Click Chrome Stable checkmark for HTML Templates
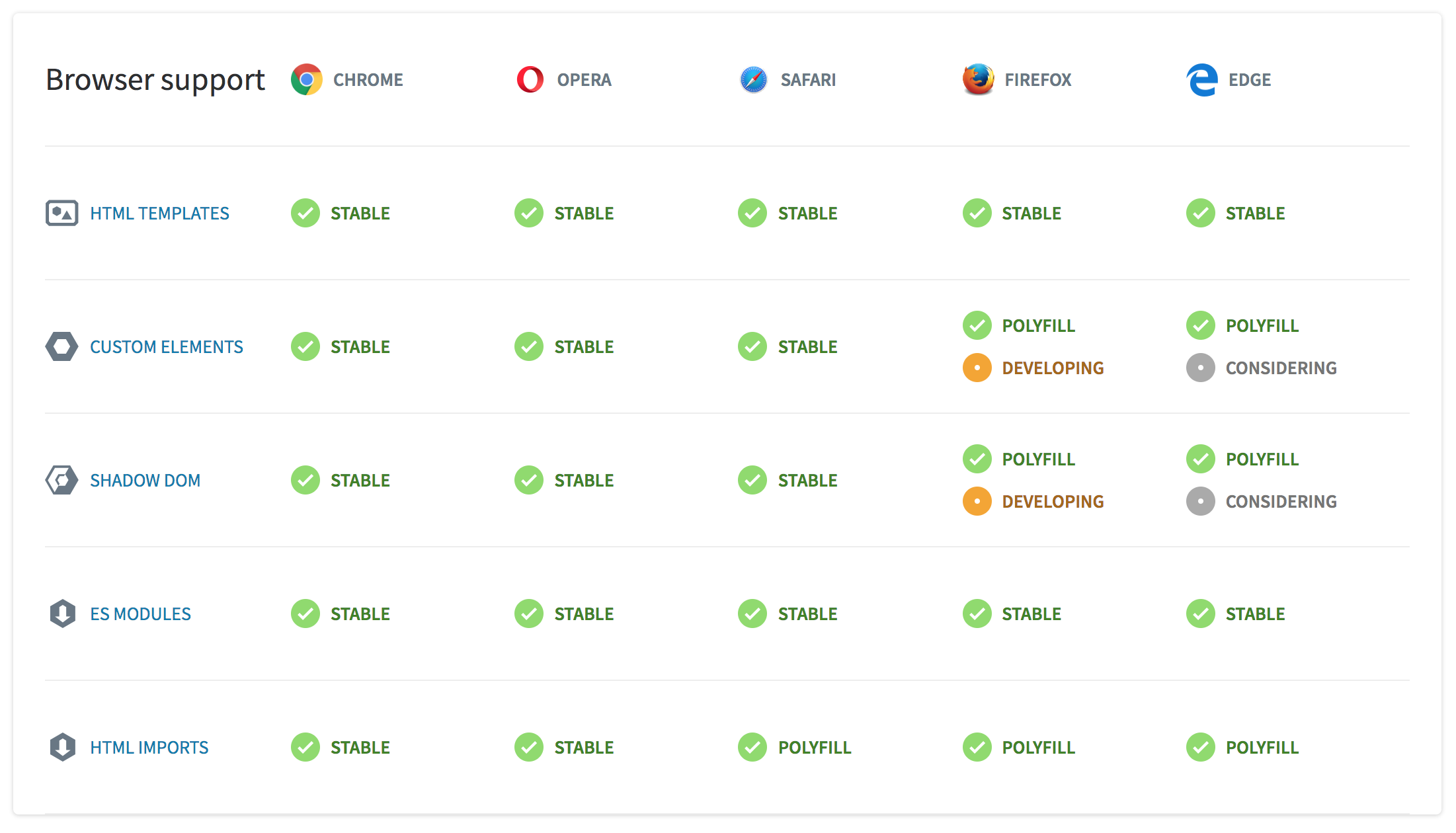Image resolution: width=1456 pixels, height=833 pixels. pyautogui.click(x=305, y=213)
